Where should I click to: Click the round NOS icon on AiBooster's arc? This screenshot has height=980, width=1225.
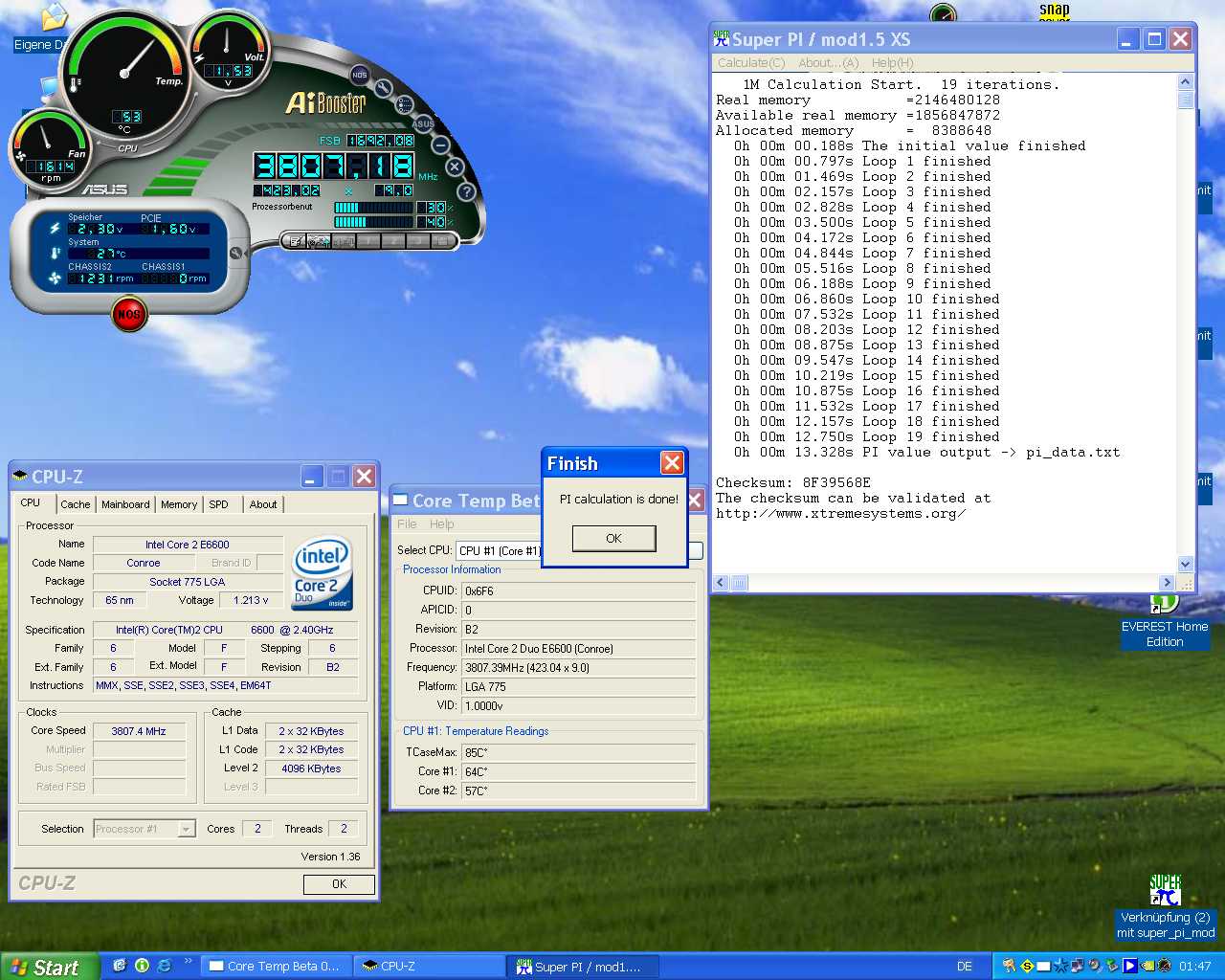click(359, 75)
